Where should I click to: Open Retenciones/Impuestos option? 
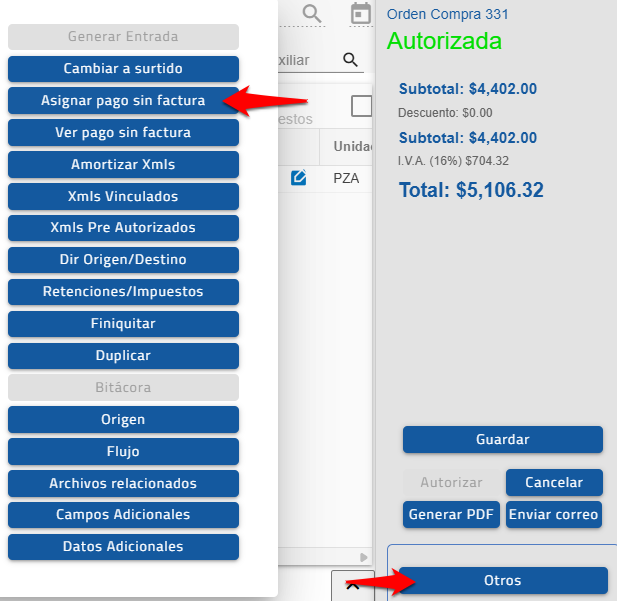(x=123, y=292)
